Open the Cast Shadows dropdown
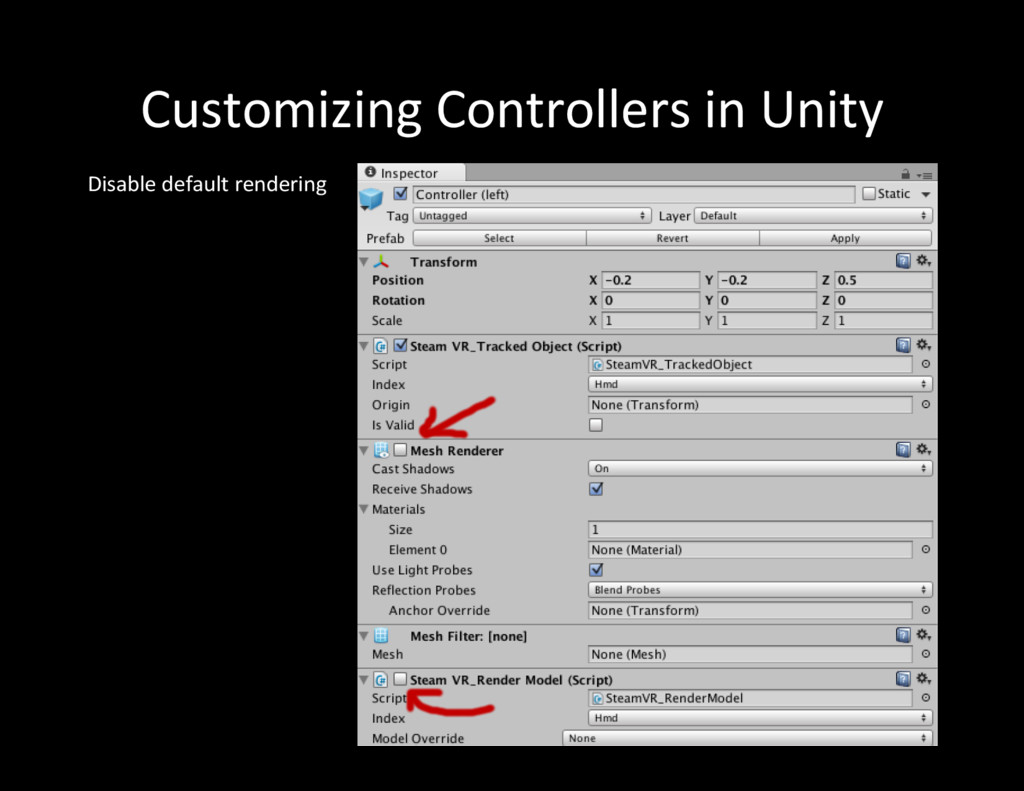The height and width of the screenshot is (791, 1024). (x=760, y=468)
